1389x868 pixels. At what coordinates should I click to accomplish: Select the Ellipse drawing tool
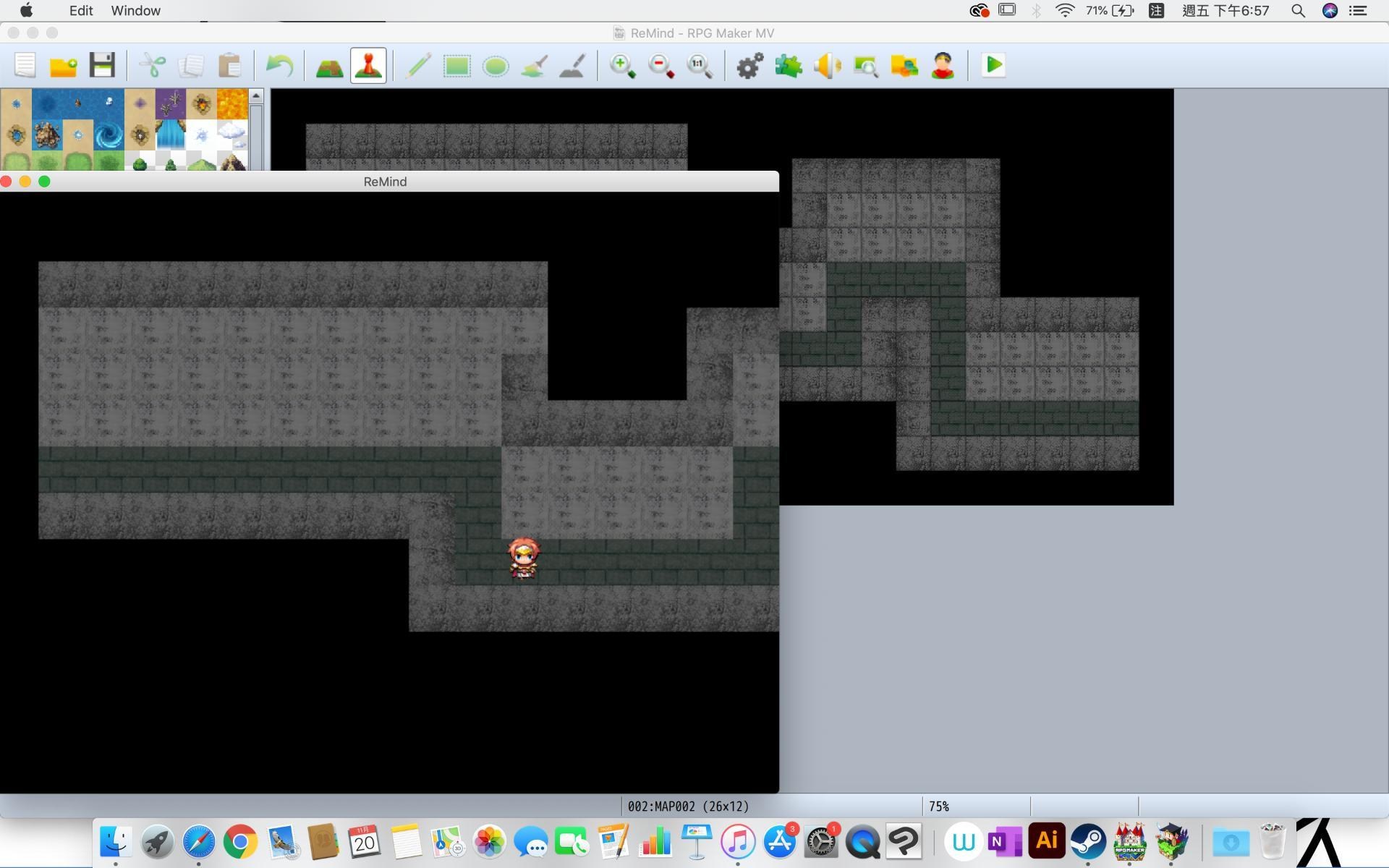[496, 66]
